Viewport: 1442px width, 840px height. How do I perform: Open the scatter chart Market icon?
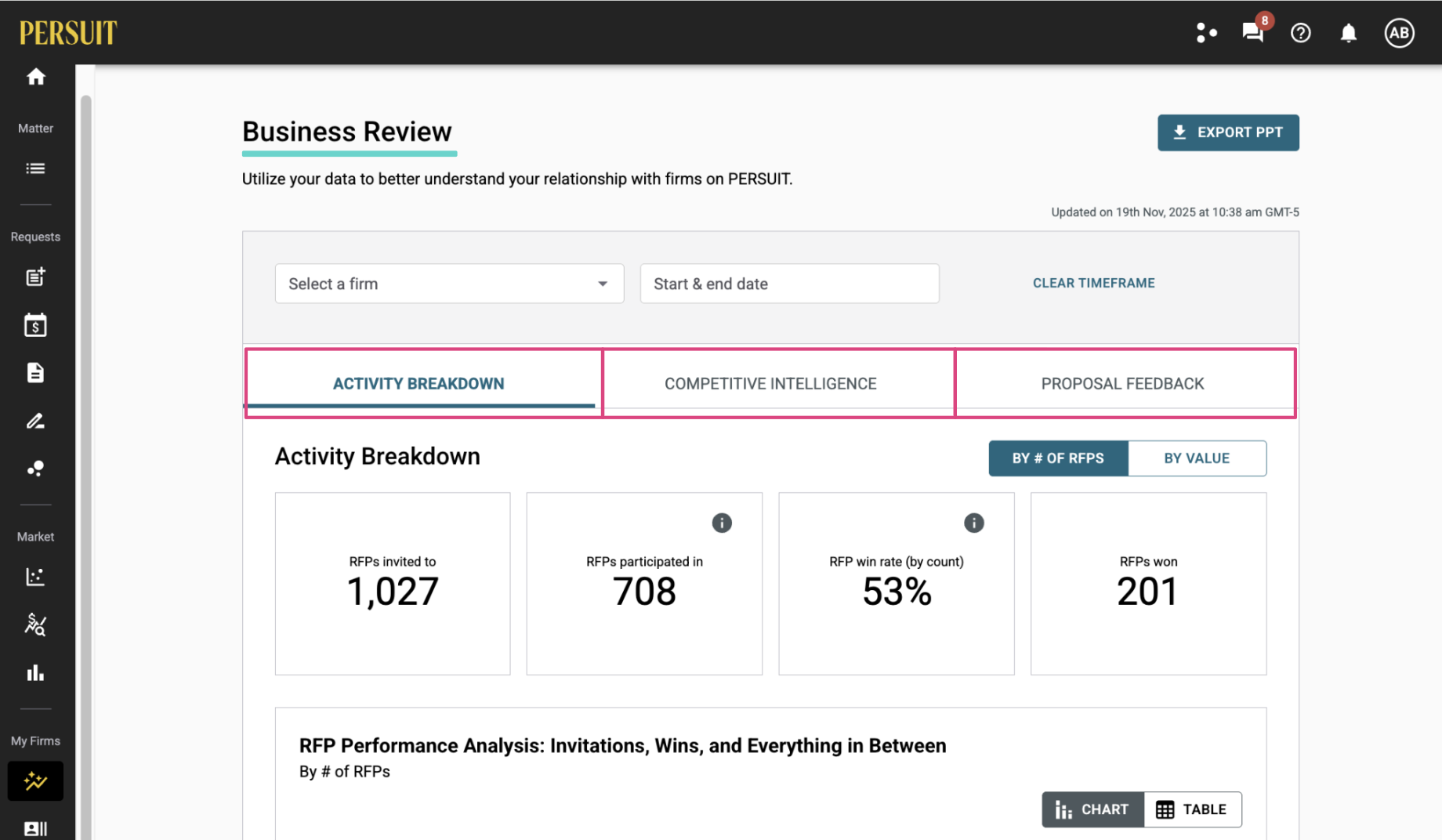tap(35, 577)
